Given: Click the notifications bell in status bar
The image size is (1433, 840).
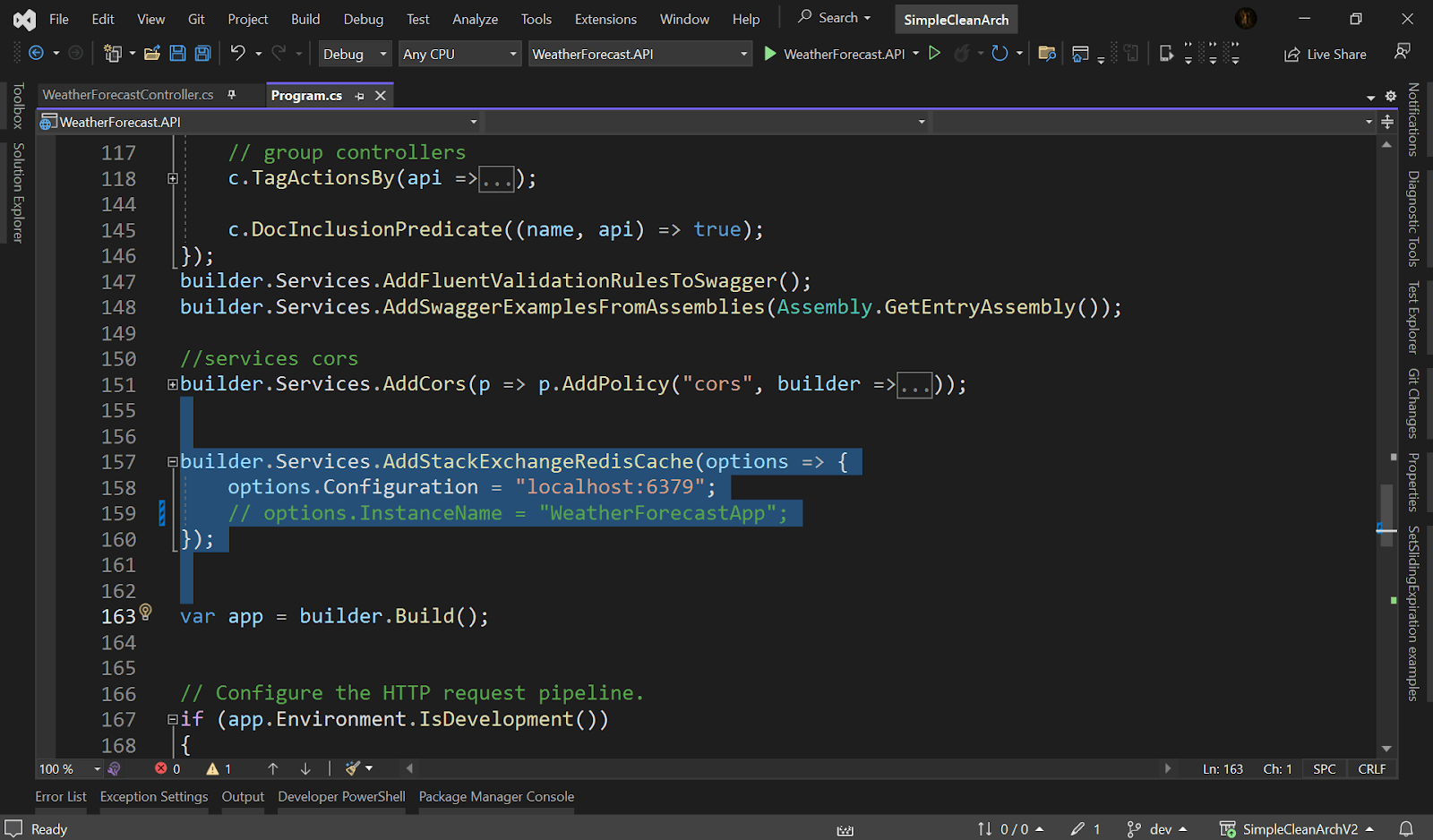Looking at the screenshot, I should 1406,829.
